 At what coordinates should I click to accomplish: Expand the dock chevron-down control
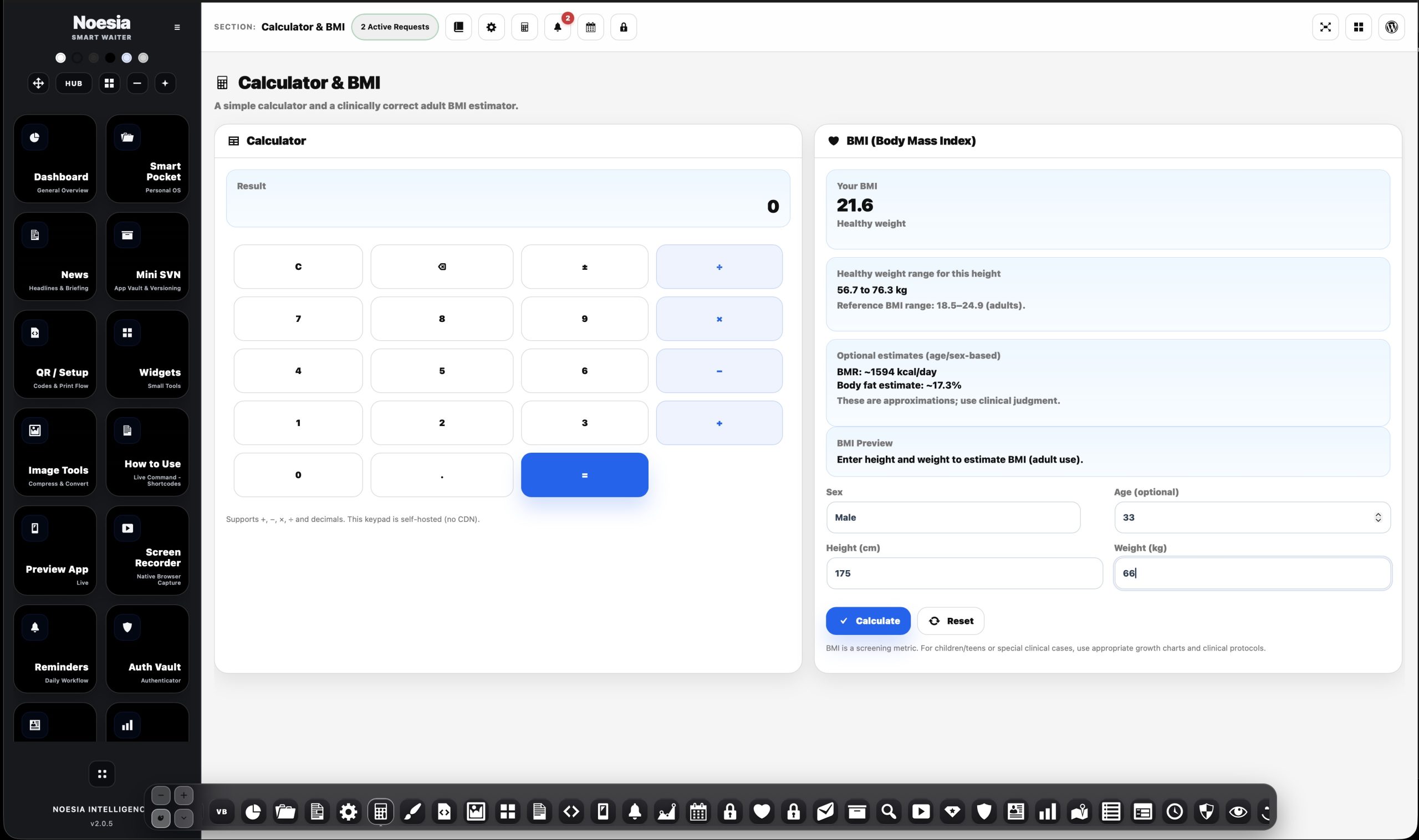pos(183,818)
